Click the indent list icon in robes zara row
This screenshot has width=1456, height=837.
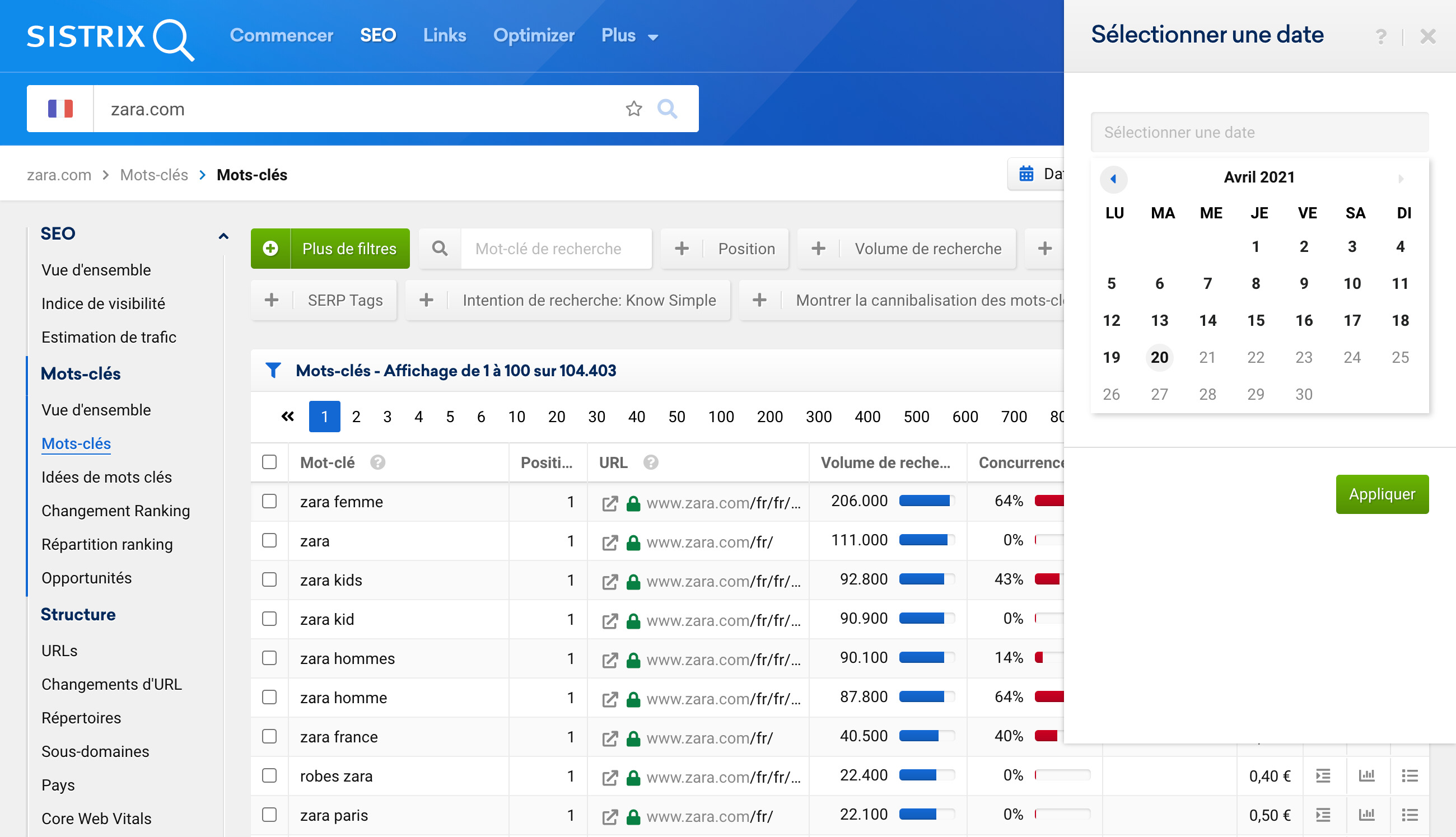(x=1323, y=776)
